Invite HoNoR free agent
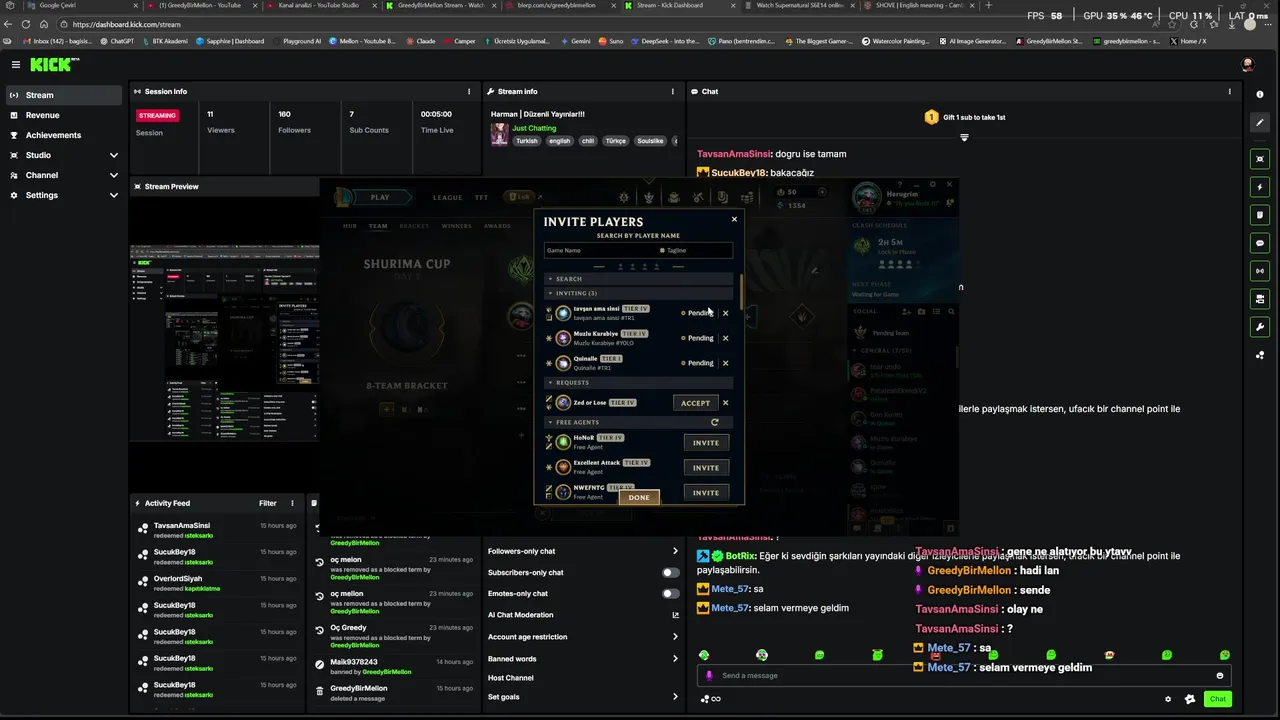Viewport: 1280px width, 720px height. point(706,442)
